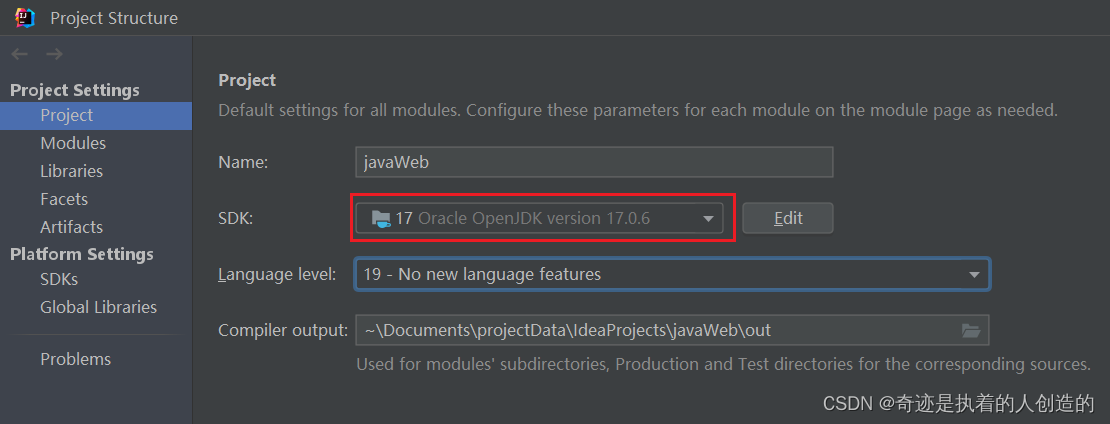Open the SDK dropdown arrow

[x=708, y=219]
